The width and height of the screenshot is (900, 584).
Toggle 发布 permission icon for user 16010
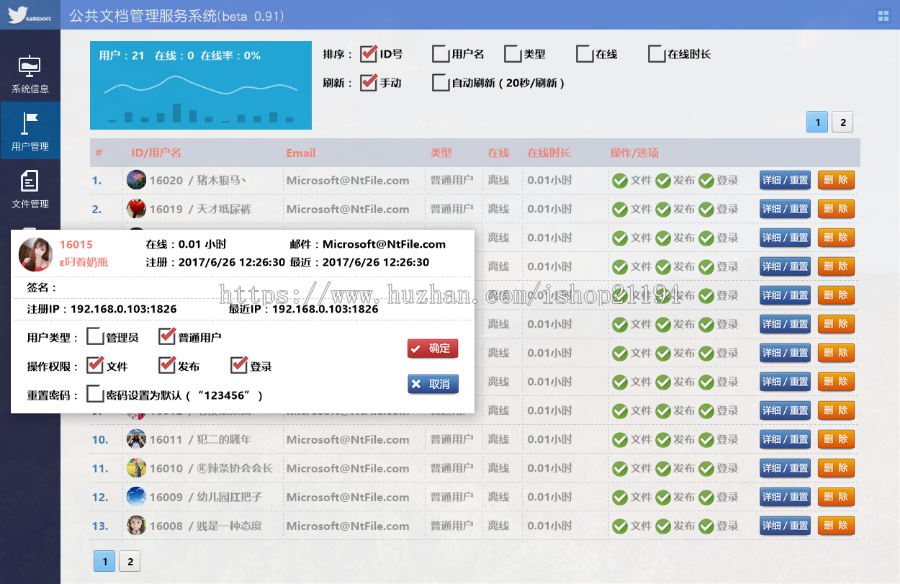[663, 469]
